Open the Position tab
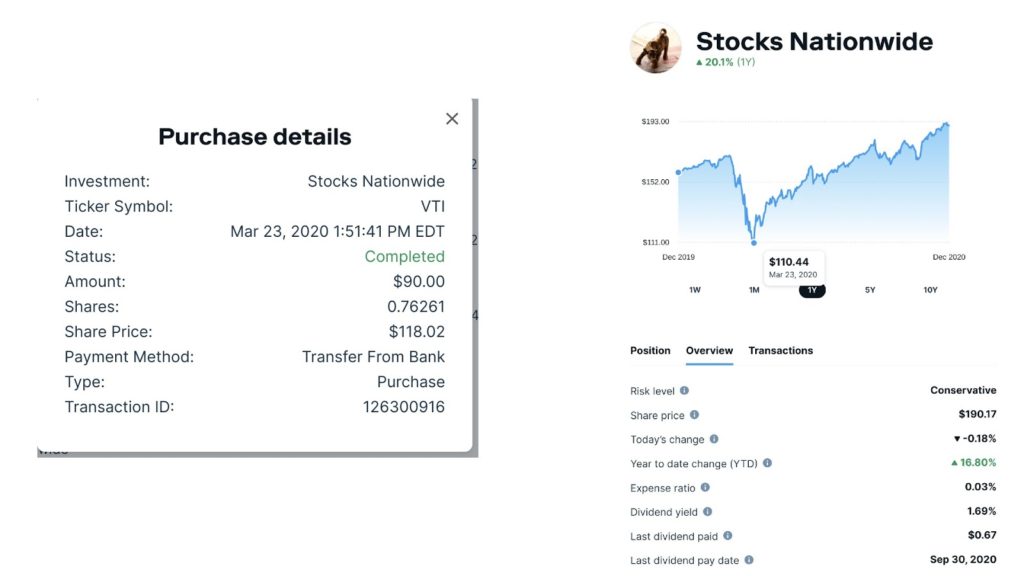Image resolution: width=1024 pixels, height=576 pixels. coord(650,351)
